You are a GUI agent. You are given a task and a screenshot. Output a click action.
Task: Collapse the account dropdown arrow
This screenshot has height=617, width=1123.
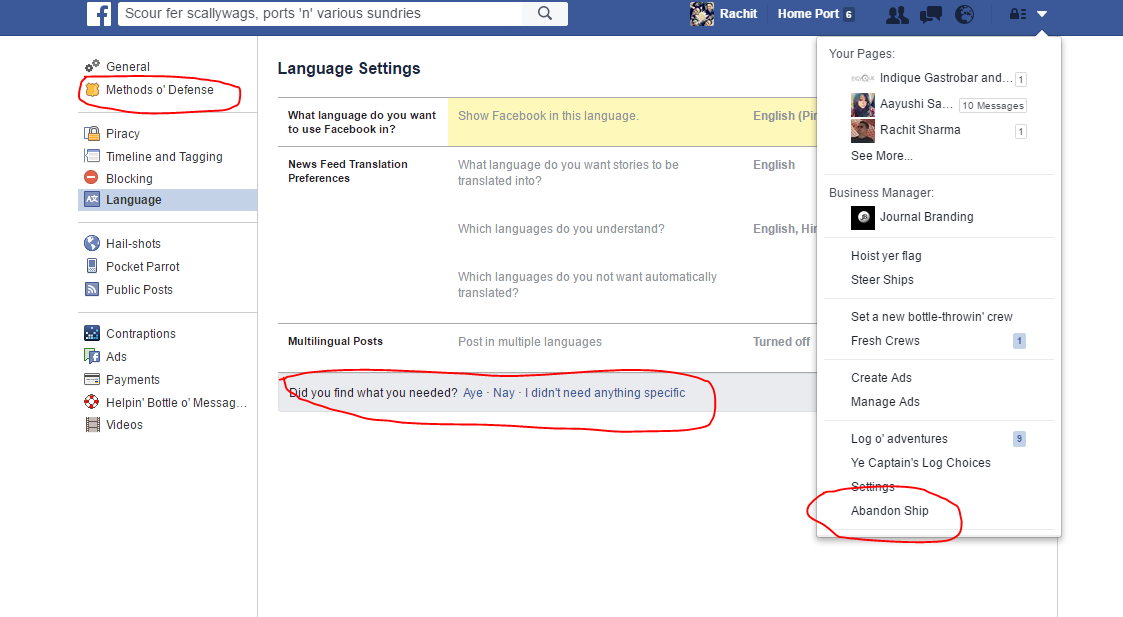coord(1042,14)
